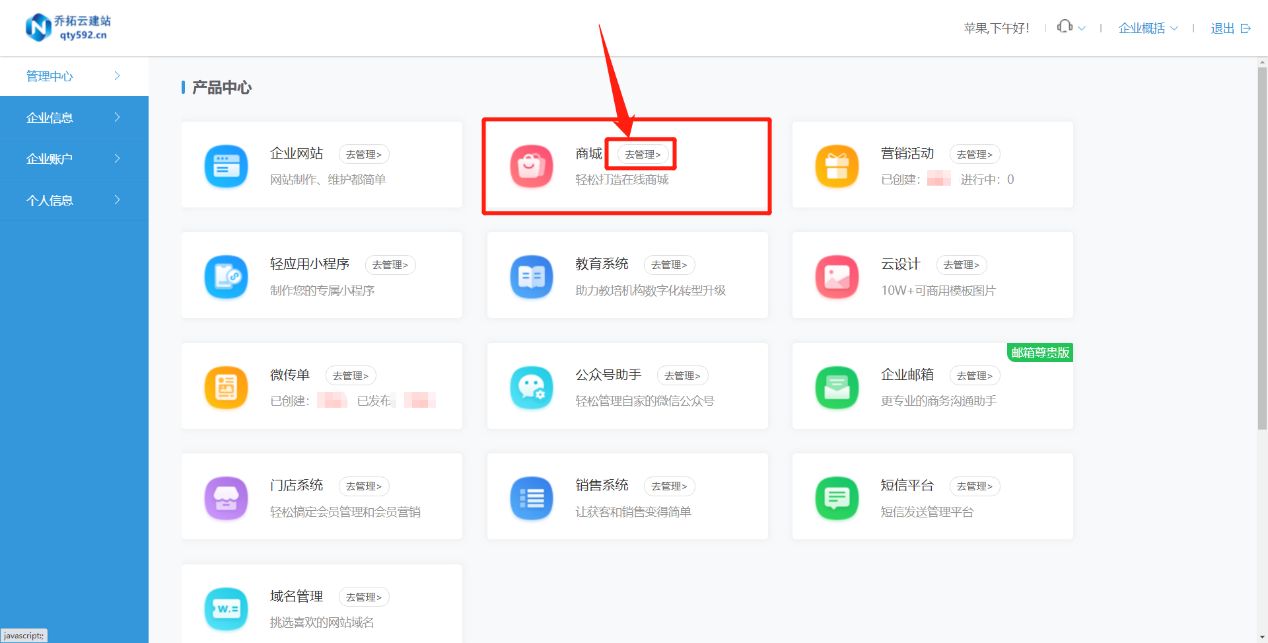
Task: Click the 轻应用小程序 mini-program icon
Action: (x=226, y=275)
